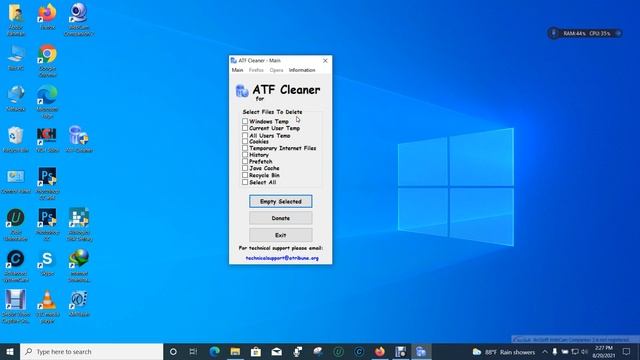Click the Exit button
The height and width of the screenshot is (360, 640).
pos(281,235)
